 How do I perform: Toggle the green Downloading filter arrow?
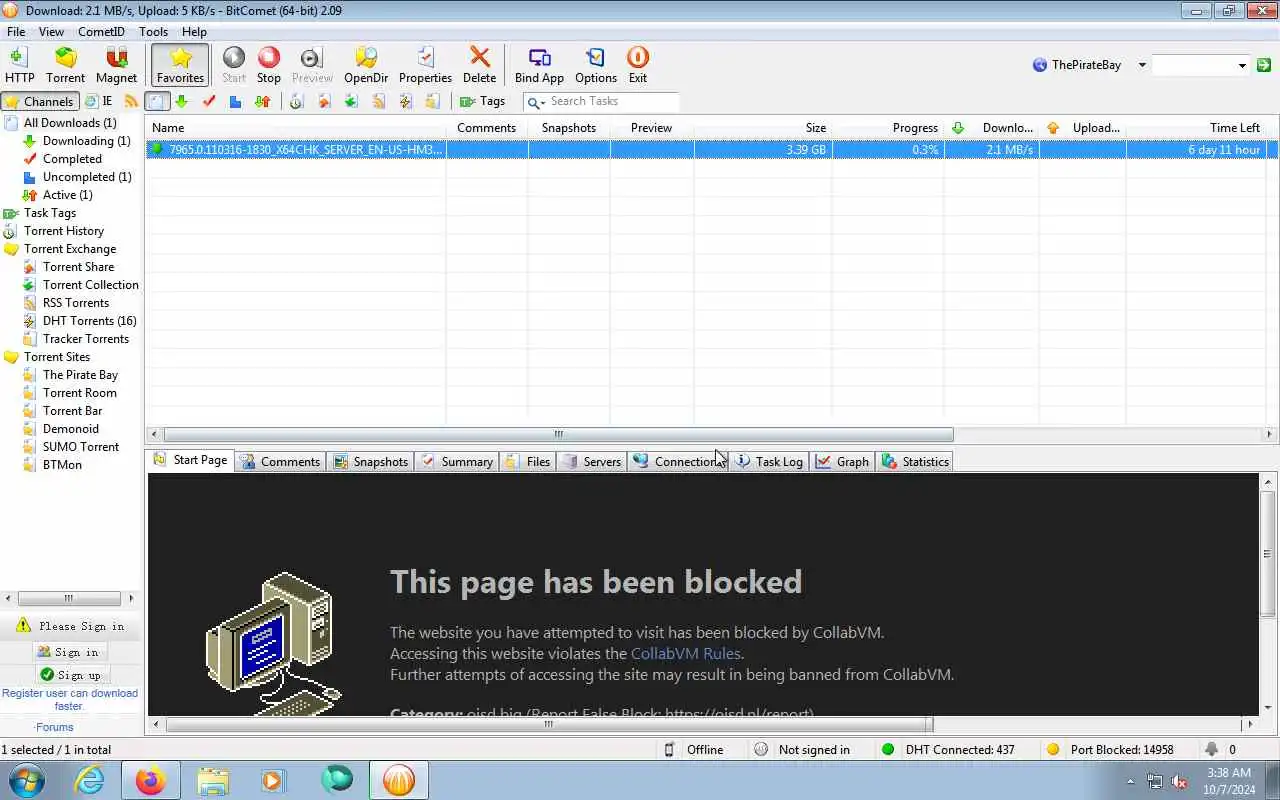click(x=181, y=101)
